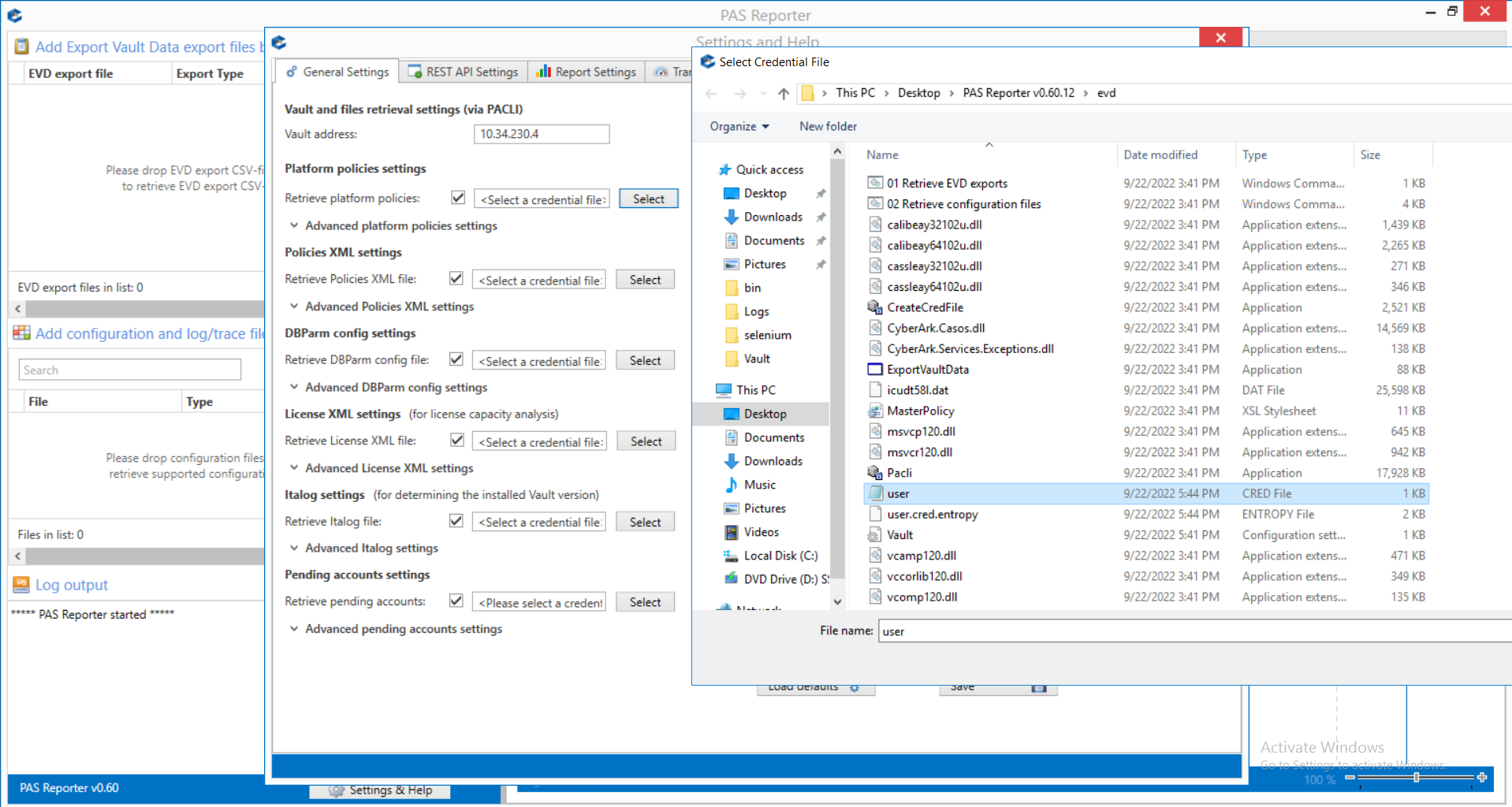Expand Advanced License XML settings

pyautogui.click(x=294, y=467)
